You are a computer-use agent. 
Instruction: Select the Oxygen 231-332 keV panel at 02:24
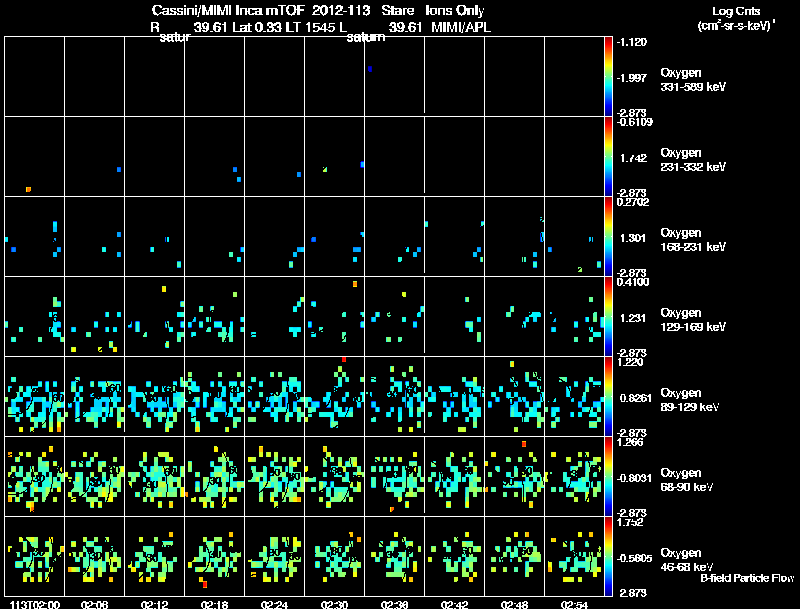click(x=274, y=157)
